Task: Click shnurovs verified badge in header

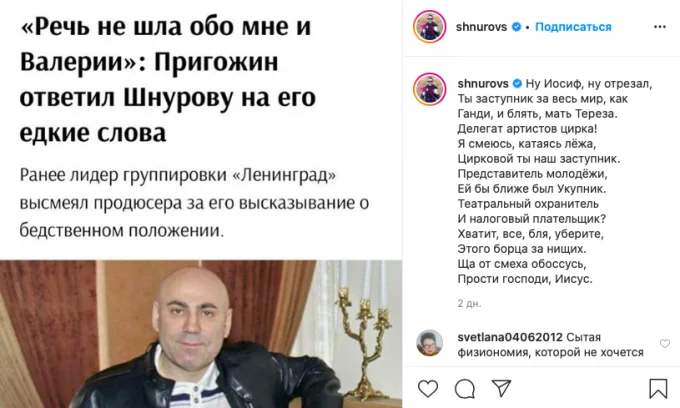Action: tap(516, 27)
